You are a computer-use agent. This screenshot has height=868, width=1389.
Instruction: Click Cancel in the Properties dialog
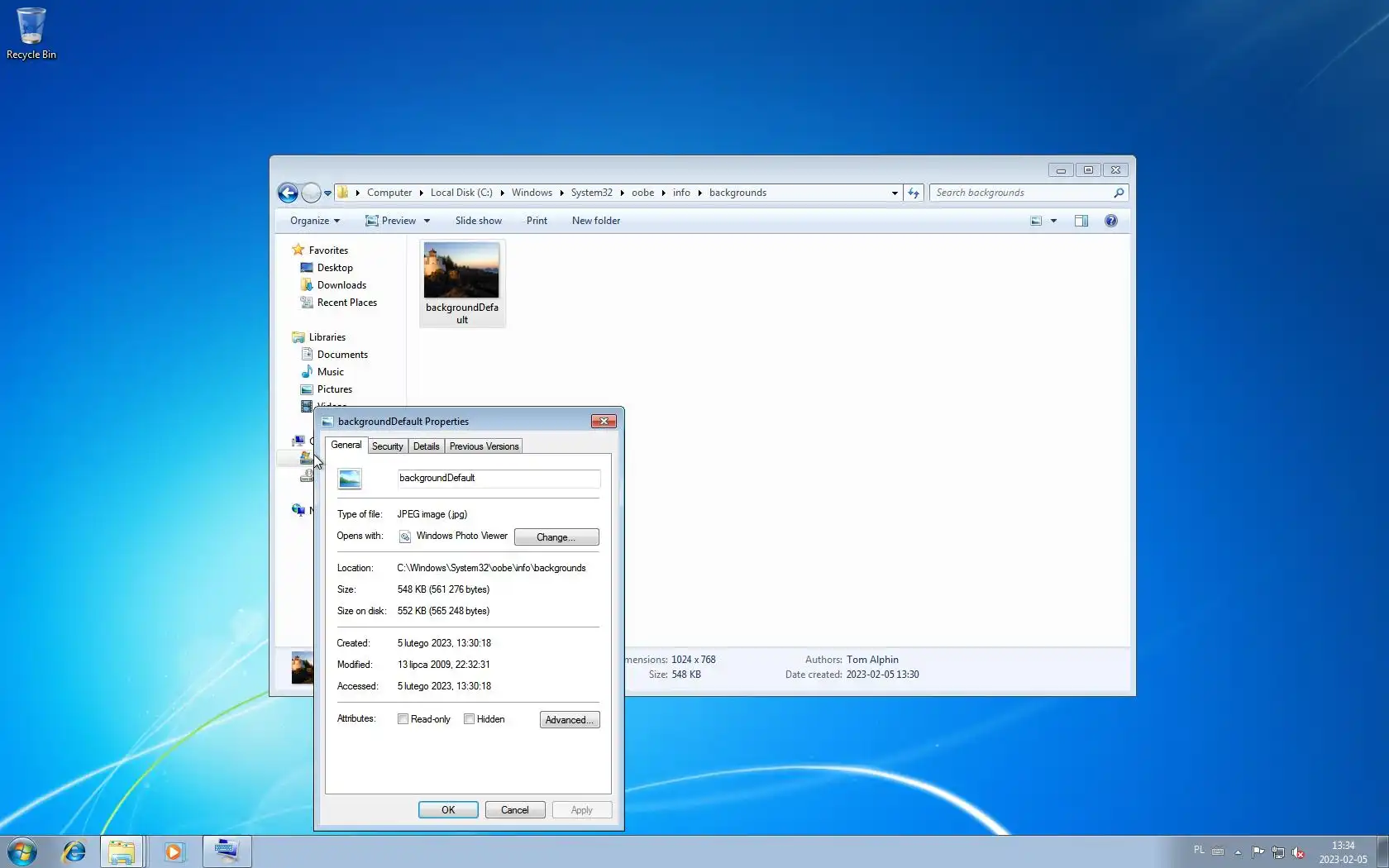tap(515, 810)
